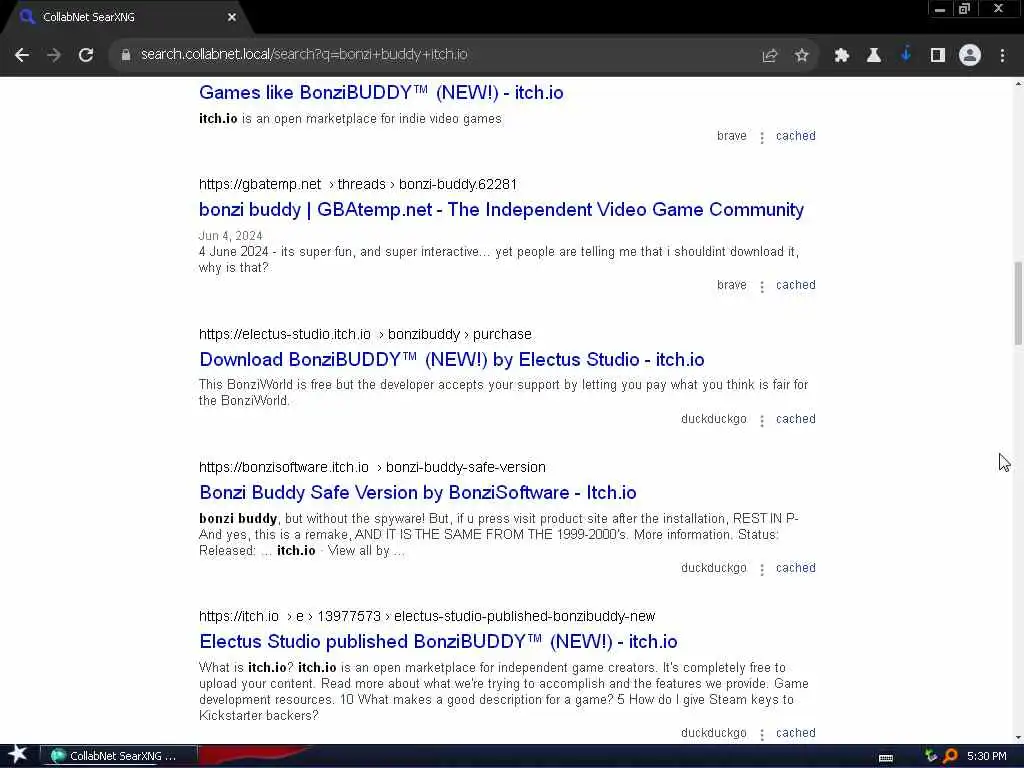Select CollabNet SearXNG taskbar window button
This screenshot has width=1024, height=768.
coord(119,756)
